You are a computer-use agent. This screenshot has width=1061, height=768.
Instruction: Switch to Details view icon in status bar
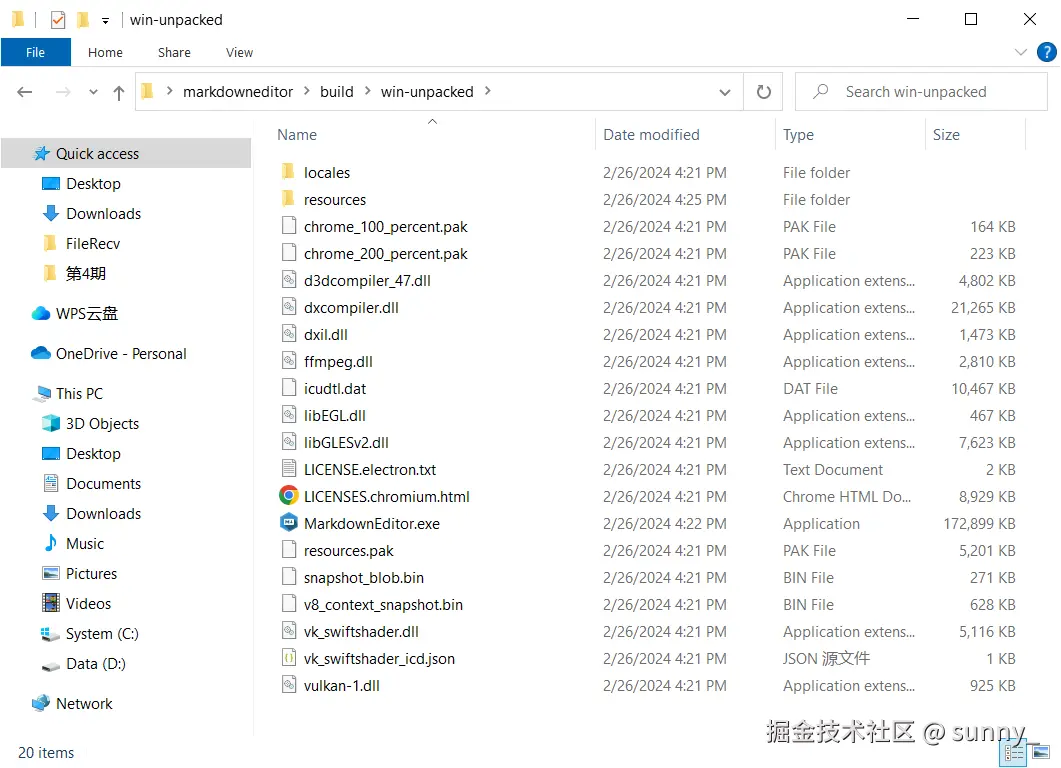tap(1013, 754)
